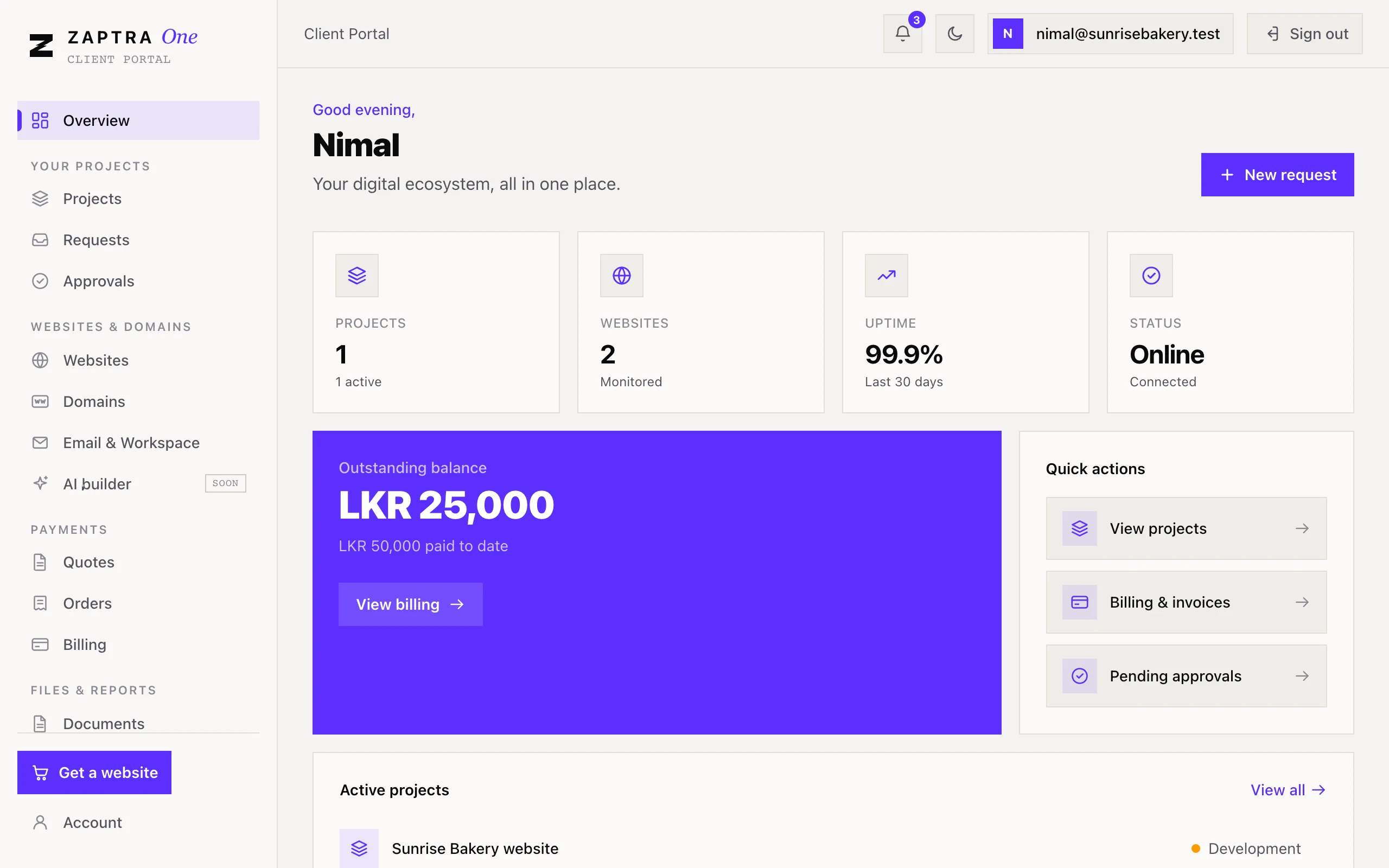Navigate to Websites in the sidebar
The width and height of the screenshot is (1389, 868).
(138, 360)
